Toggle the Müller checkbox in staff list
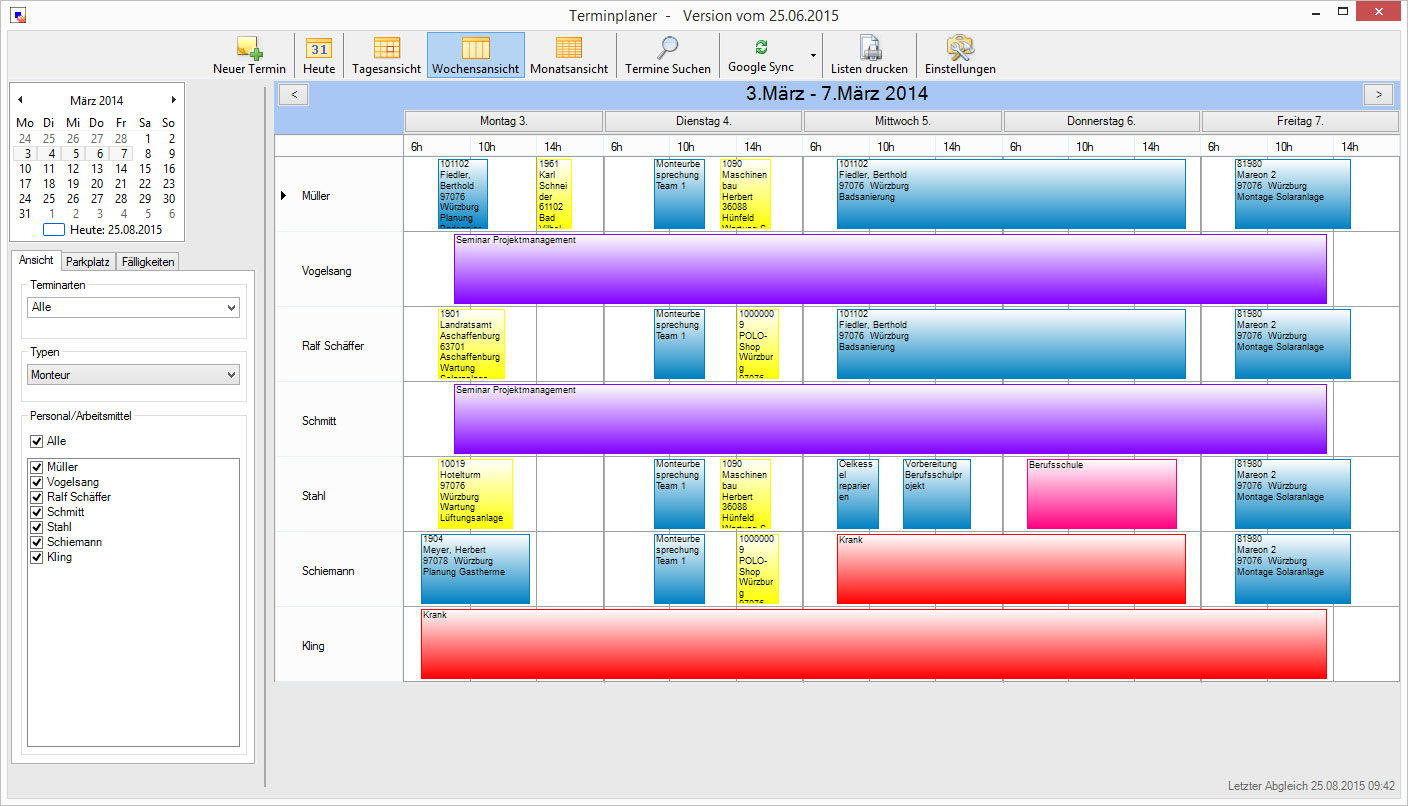The width and height of the screenshot is (1408, 806). pyautogui.click(x=37, y=467)
